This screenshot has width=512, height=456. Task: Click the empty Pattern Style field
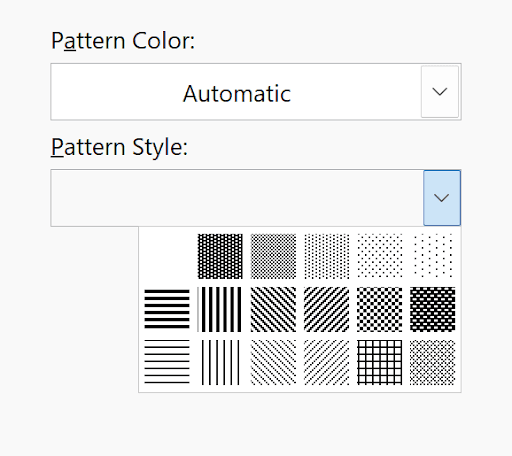[237, 198]
